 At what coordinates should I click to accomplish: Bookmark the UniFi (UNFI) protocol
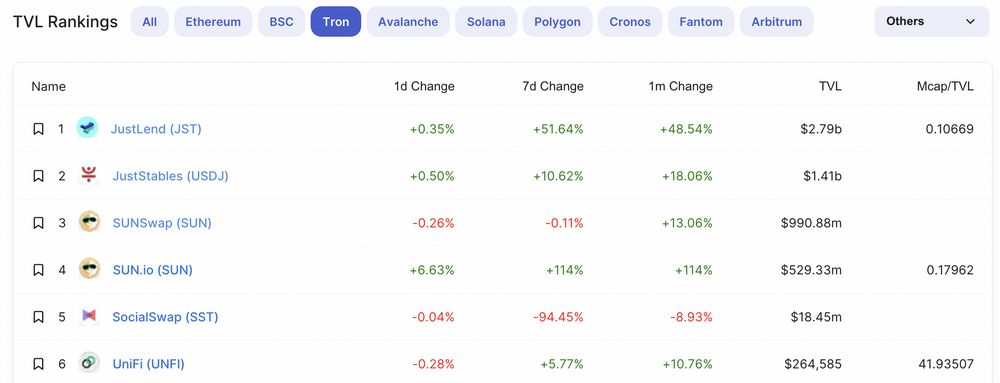[38, 364]
